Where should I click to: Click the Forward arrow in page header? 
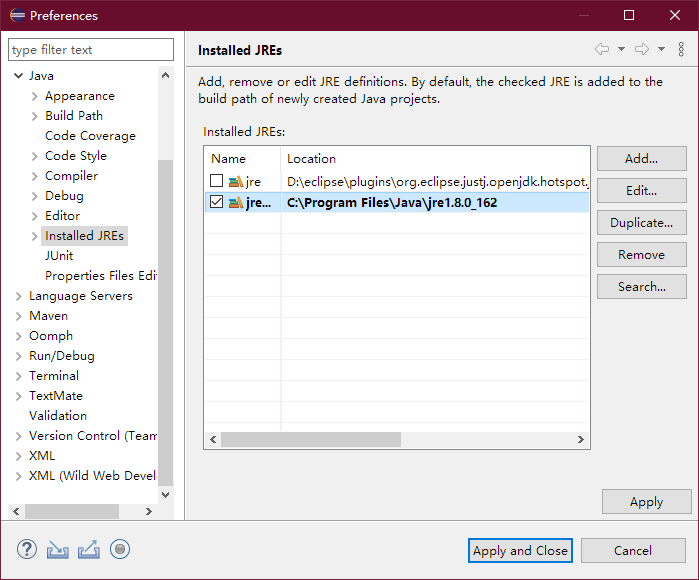click(641, 49)
